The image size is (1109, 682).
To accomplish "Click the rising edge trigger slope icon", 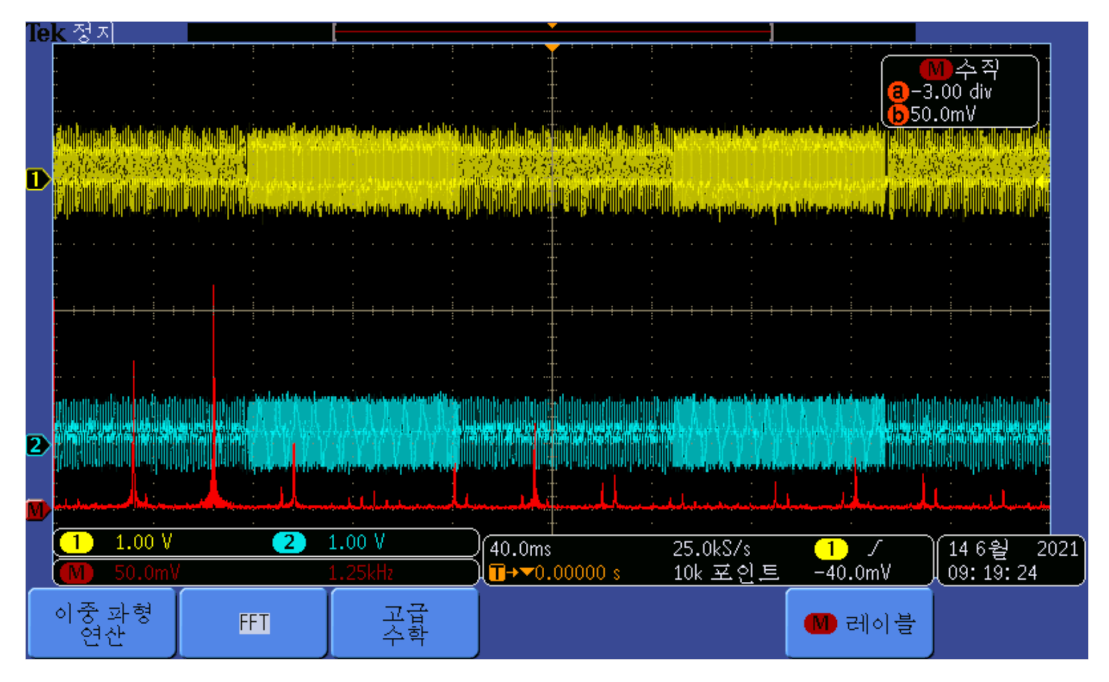I will click(873, 549).
